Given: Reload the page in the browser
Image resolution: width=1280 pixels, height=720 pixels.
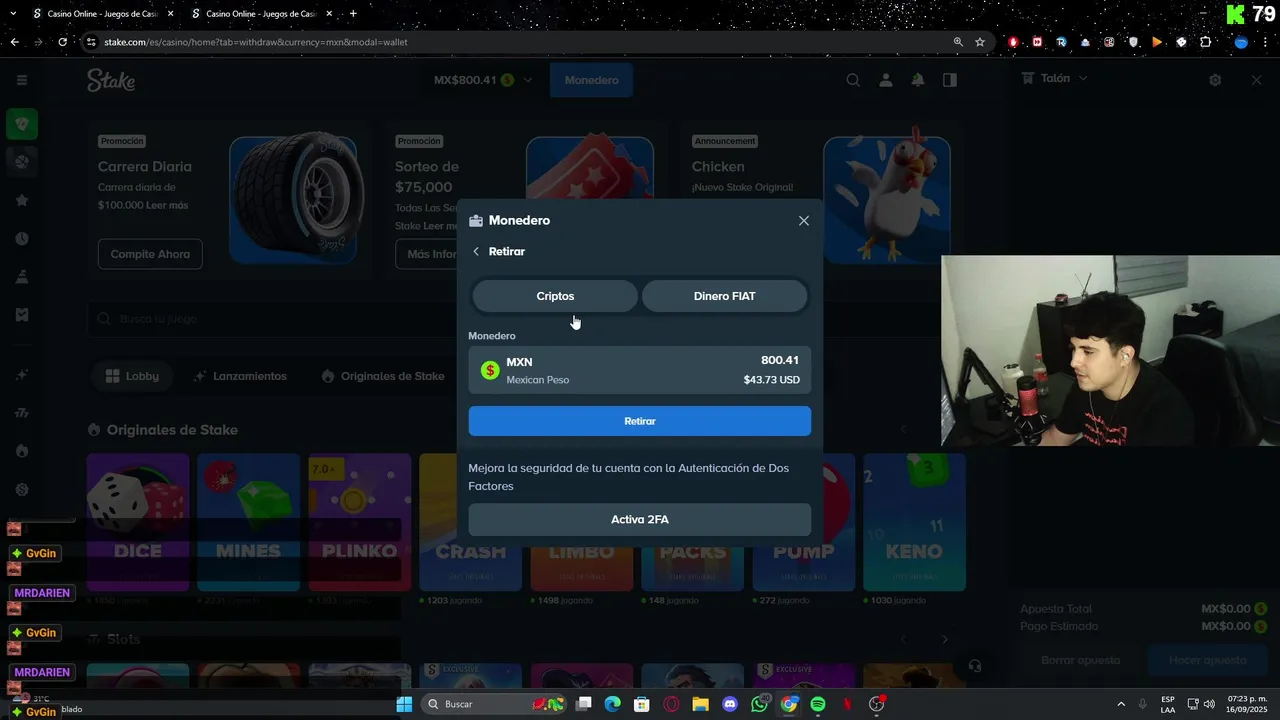Looking at the screenshot, I should coord(62,42).
